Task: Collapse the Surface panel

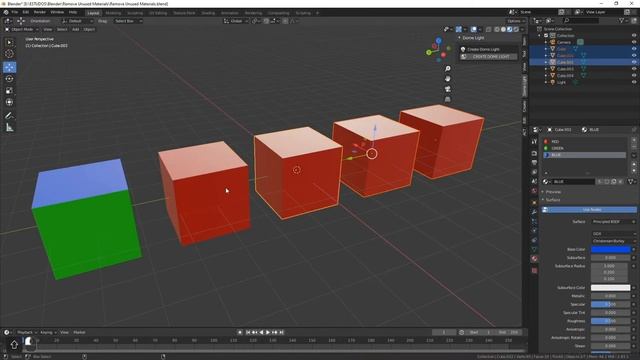Action: 553,200
